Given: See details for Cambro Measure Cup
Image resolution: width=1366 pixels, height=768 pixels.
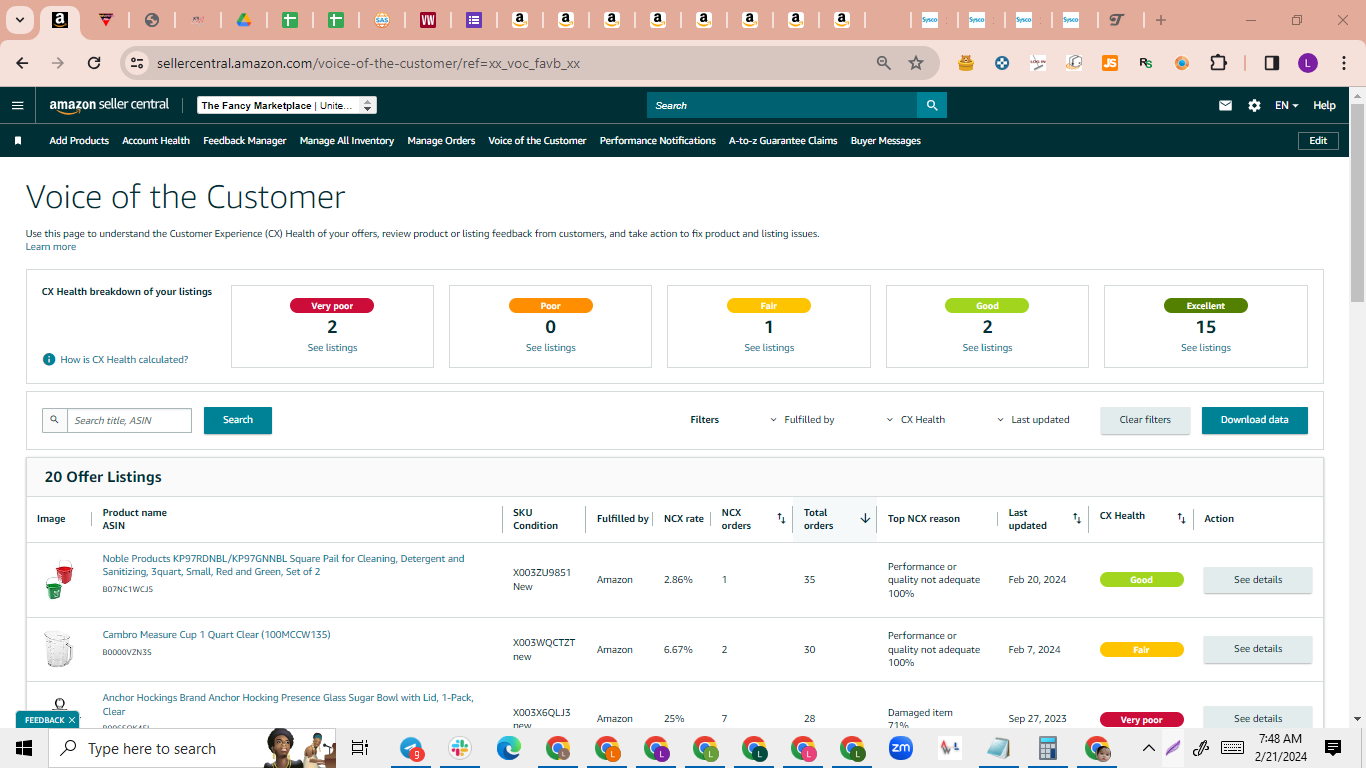Looking at the screenshot, I should tap(1257, 649).
